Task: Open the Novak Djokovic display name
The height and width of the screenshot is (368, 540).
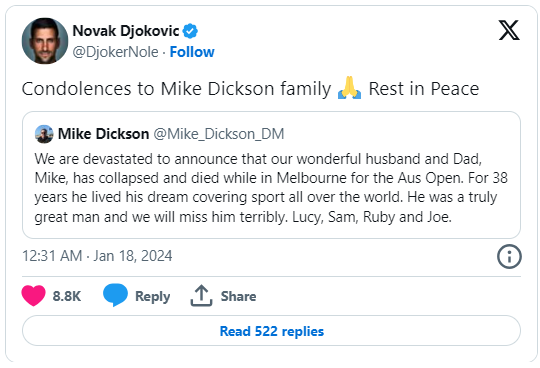Action: click(x=126, y=31)
